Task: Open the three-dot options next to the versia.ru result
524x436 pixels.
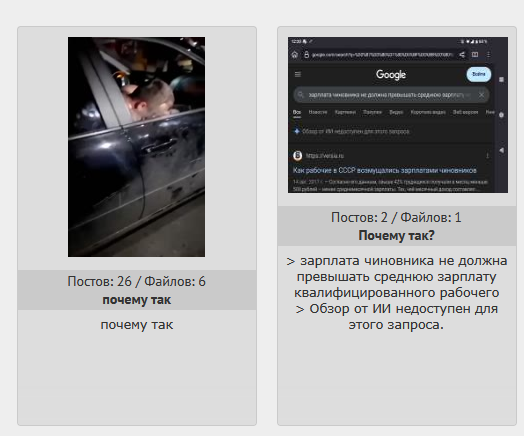Action: pyautogui.click(x=488, y=156)
